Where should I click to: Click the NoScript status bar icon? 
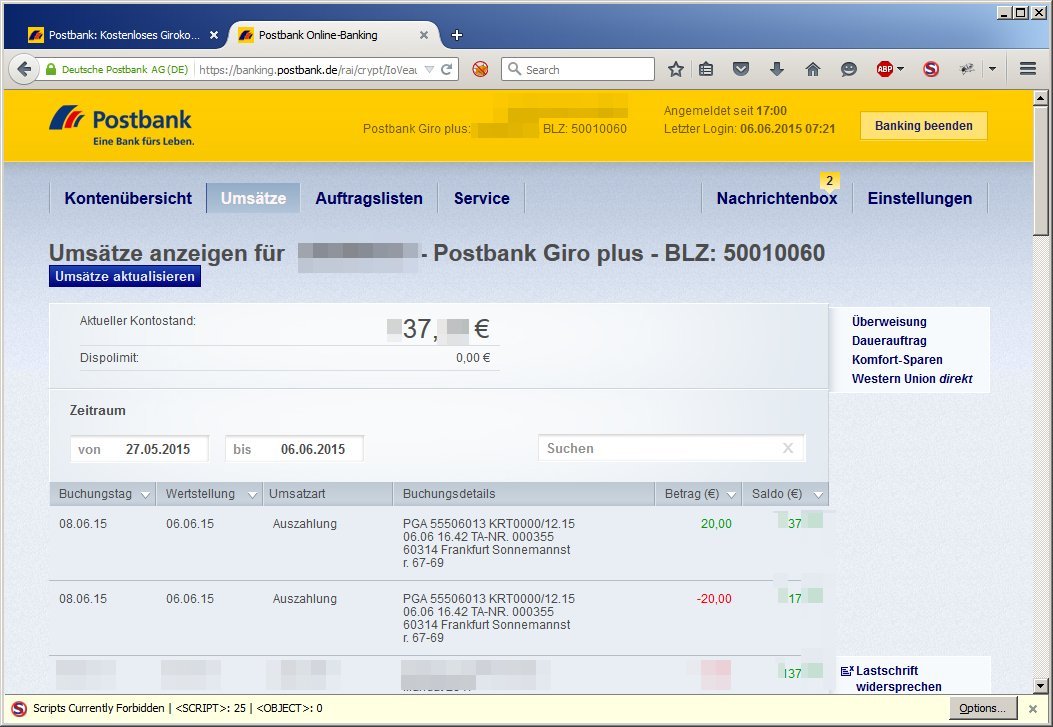pos(19,708)
